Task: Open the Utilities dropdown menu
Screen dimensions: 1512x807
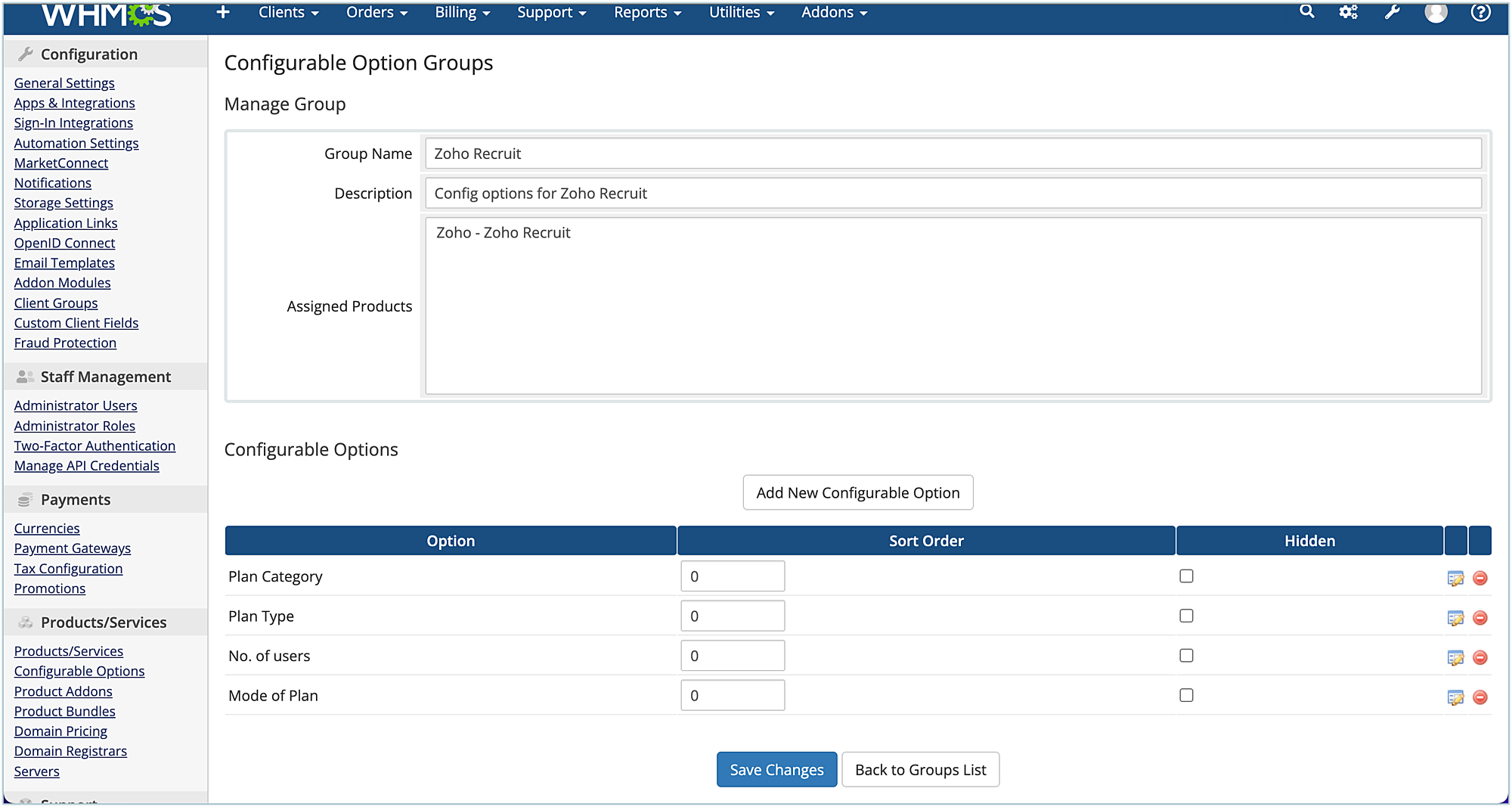Action: tap(742, 12)
